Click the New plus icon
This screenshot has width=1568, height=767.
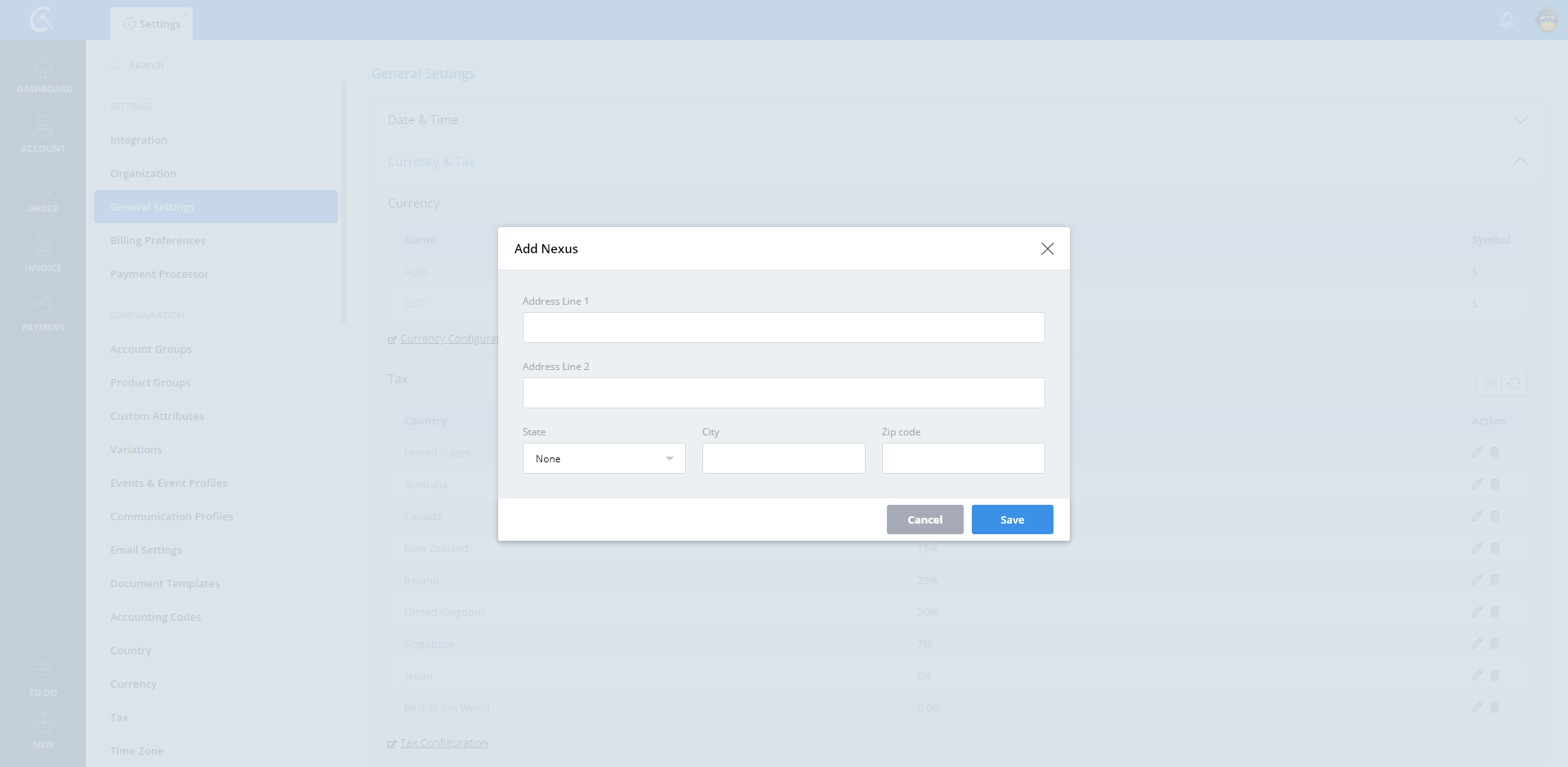tap(42, 724)
